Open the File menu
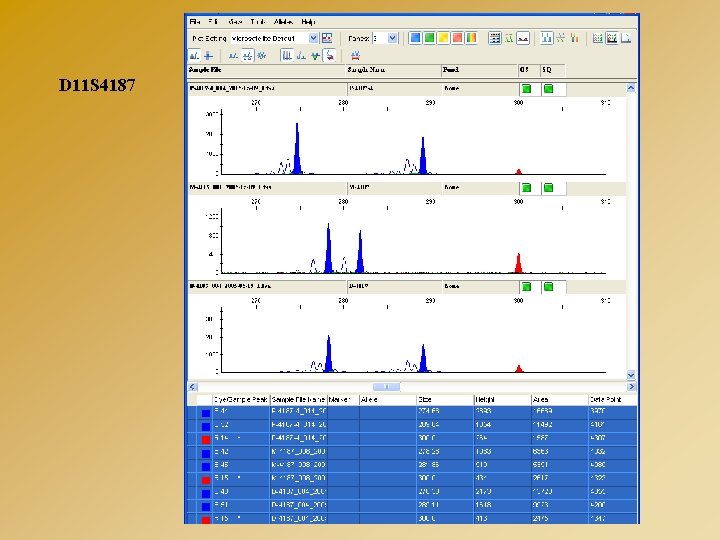 click(195, 22)
